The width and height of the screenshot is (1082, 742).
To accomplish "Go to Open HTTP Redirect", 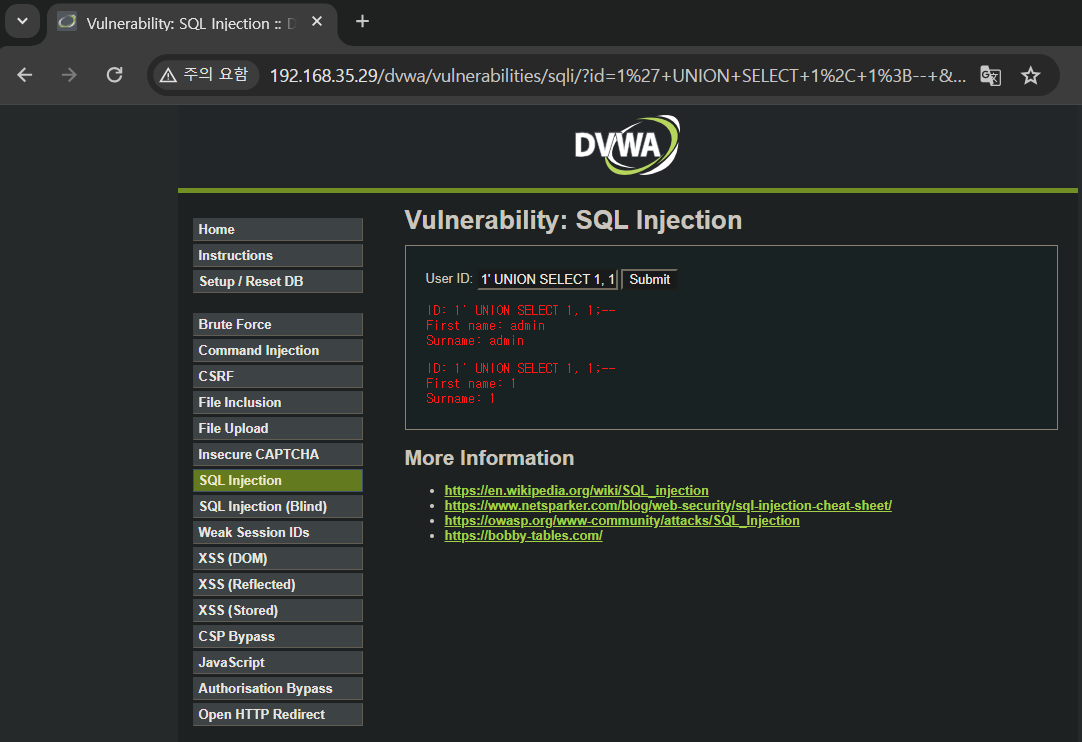I will tap(278, 714).
